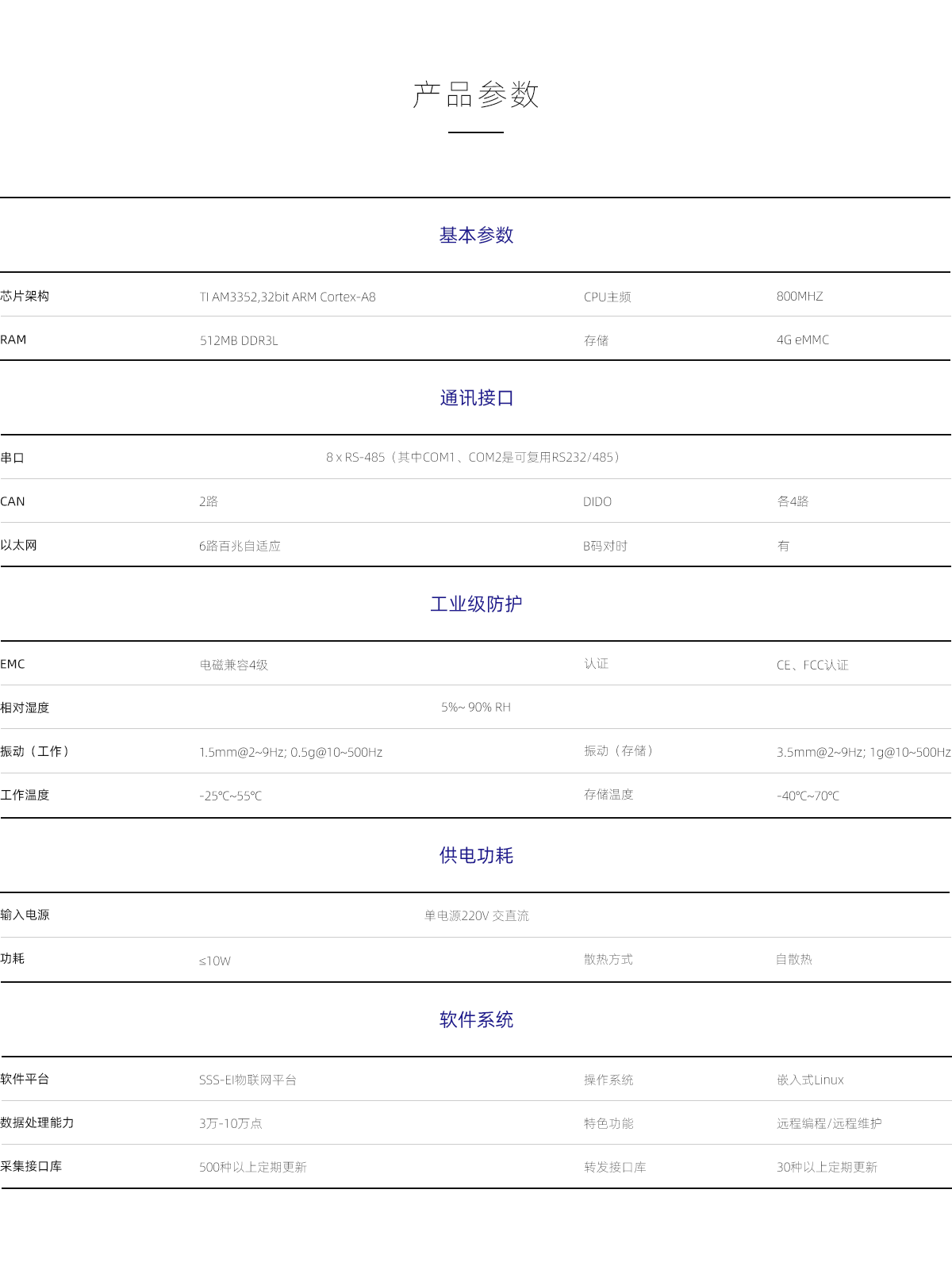Click the TI AM3352 chip description text
Screen dimensions: 952x1270
[287, 297]
